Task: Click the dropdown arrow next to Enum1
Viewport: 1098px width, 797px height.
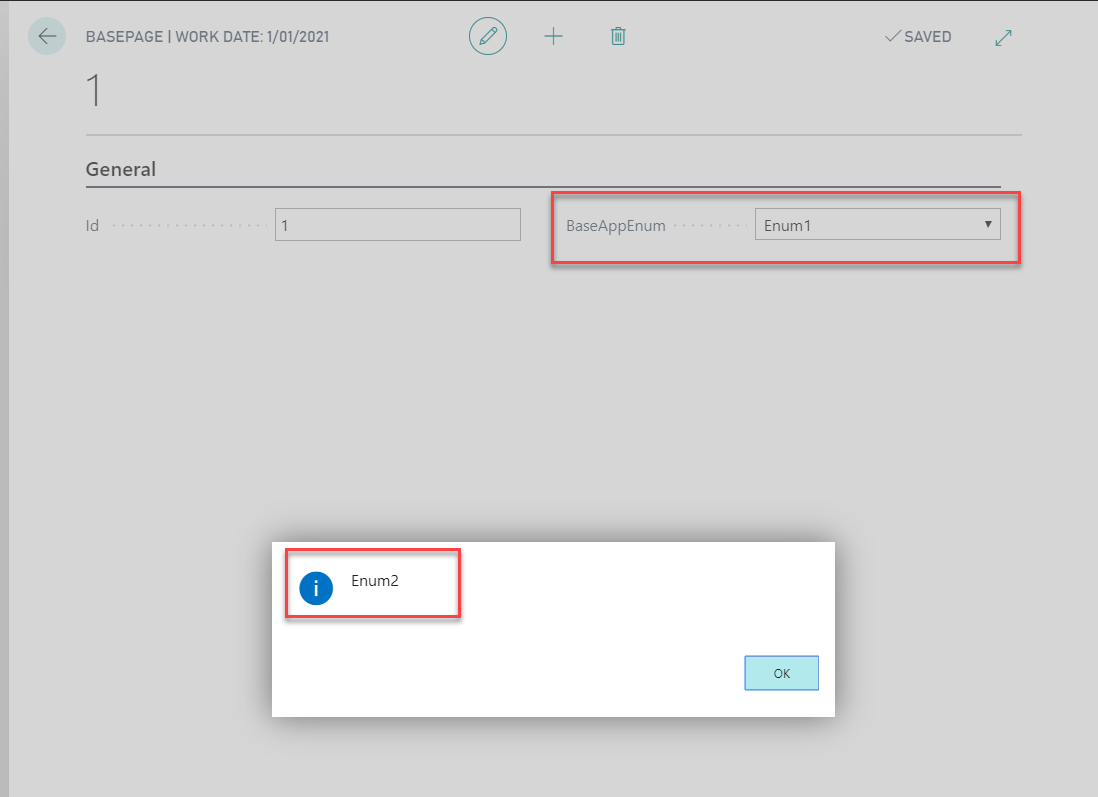Action: point(986,224)
